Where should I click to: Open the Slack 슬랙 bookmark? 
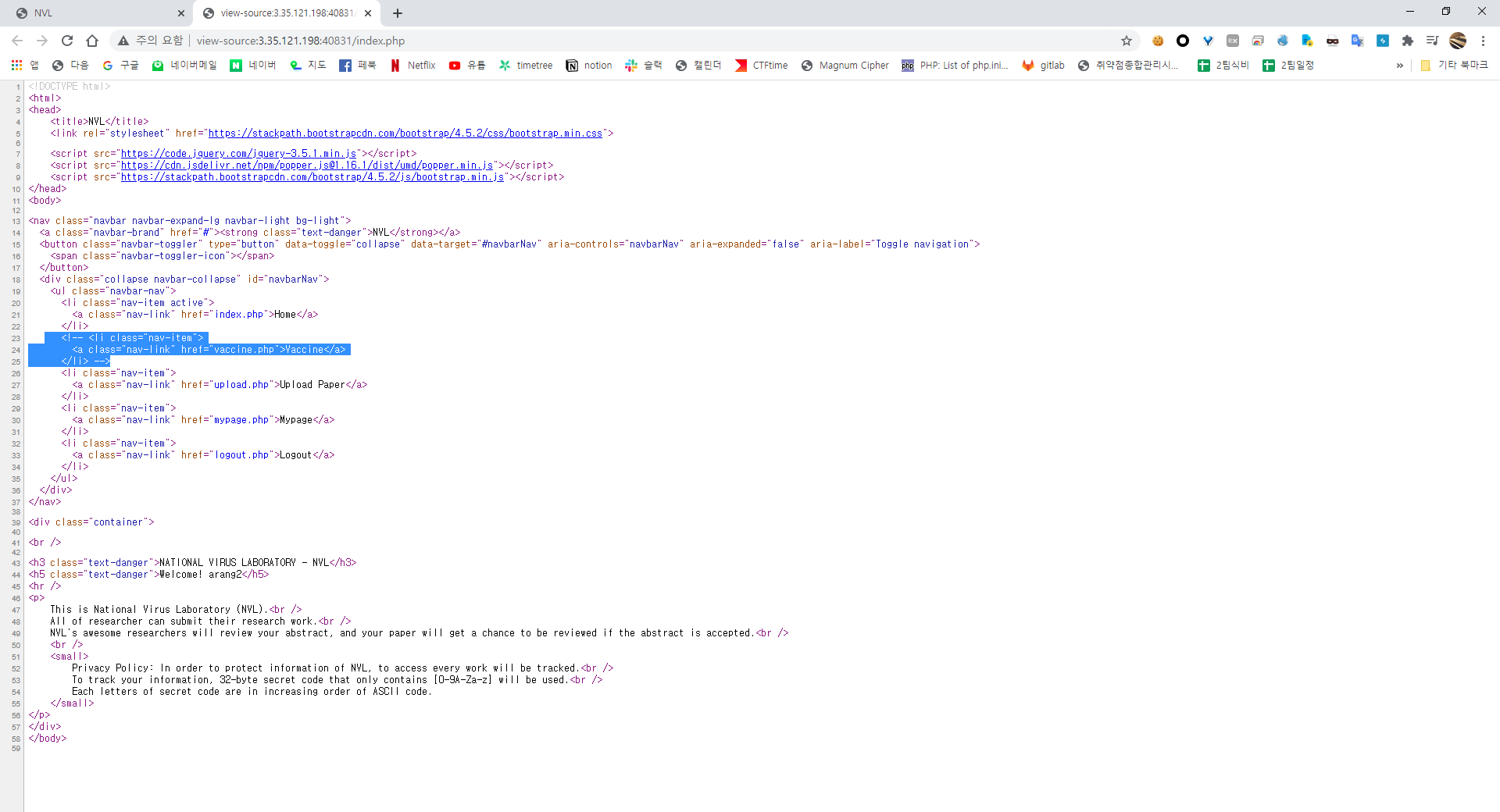(x=644, y=66)
